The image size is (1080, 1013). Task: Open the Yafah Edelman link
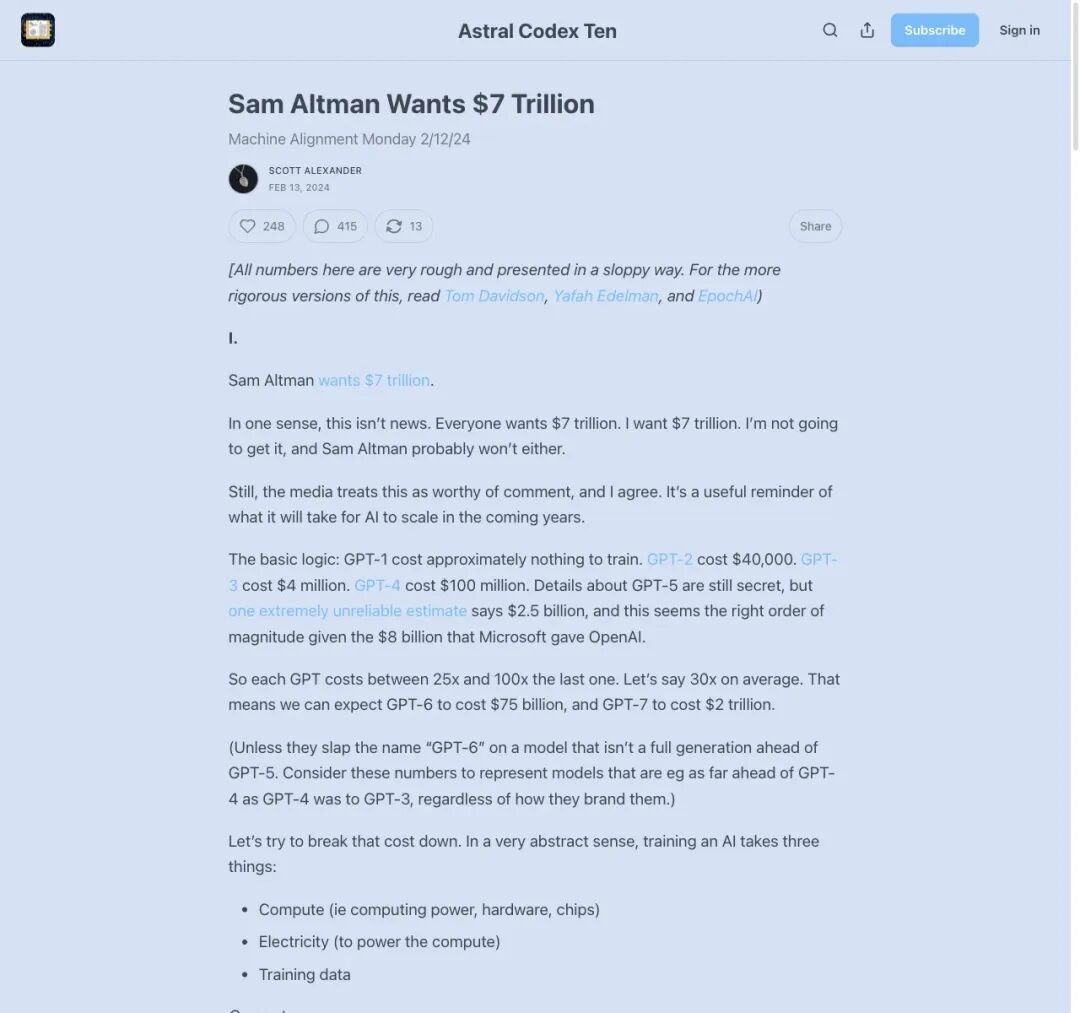coord(606,296)
